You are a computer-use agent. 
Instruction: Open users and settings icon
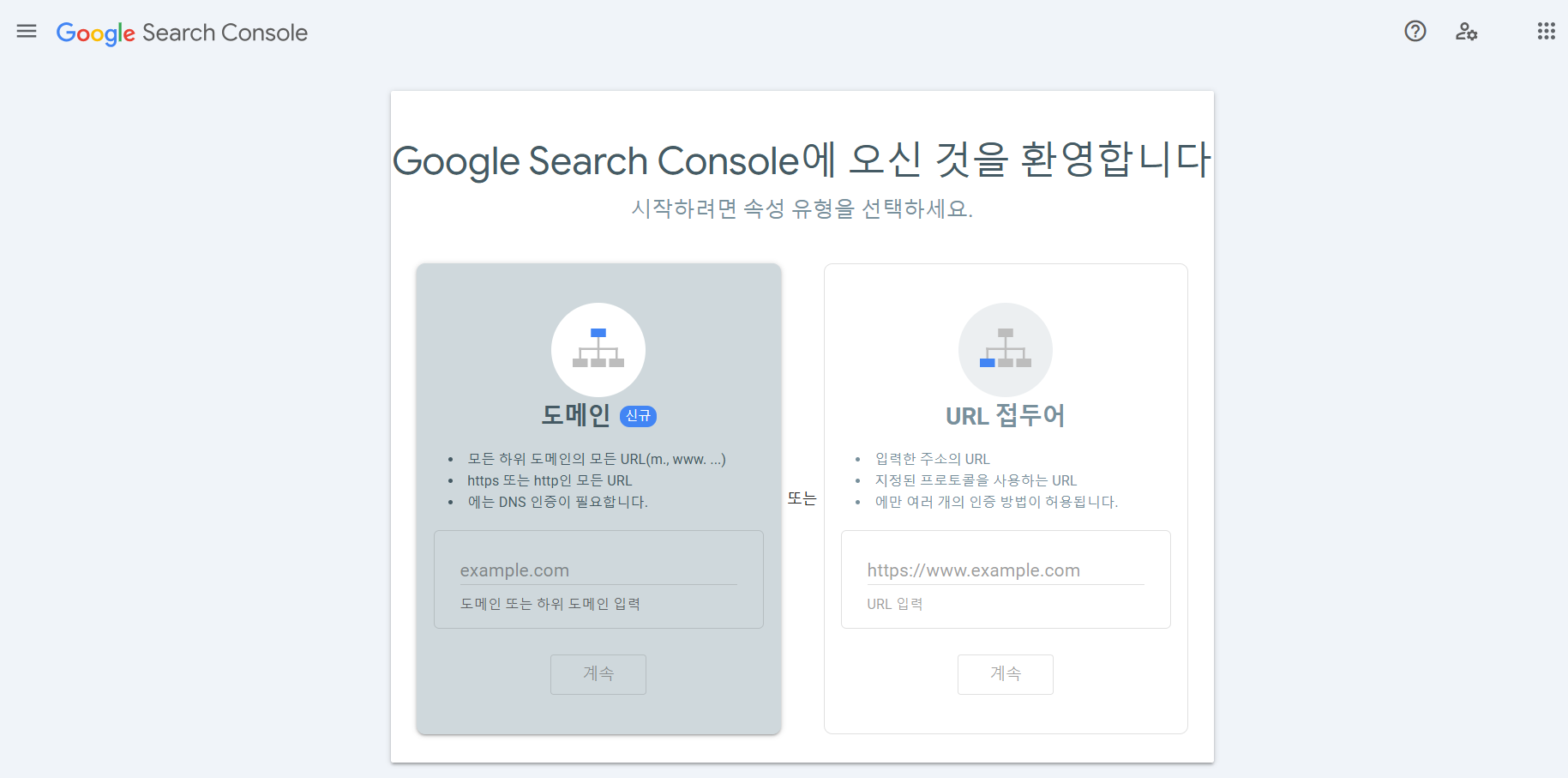point(1467,32)
